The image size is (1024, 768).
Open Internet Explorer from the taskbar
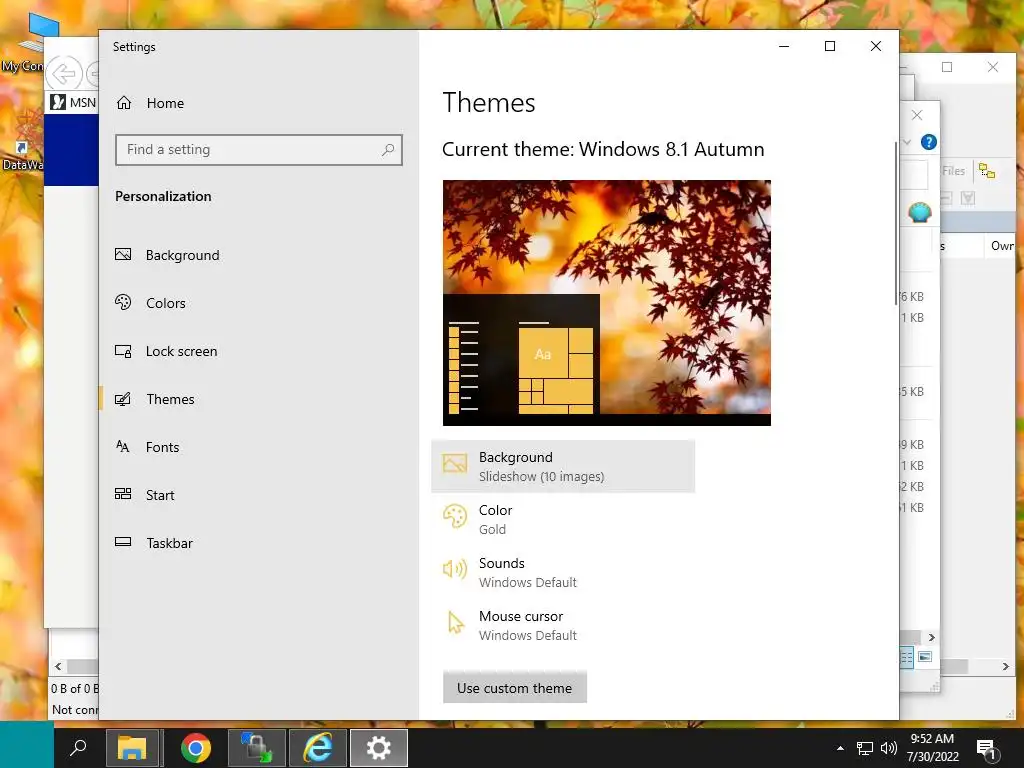(x=317, y=748)
